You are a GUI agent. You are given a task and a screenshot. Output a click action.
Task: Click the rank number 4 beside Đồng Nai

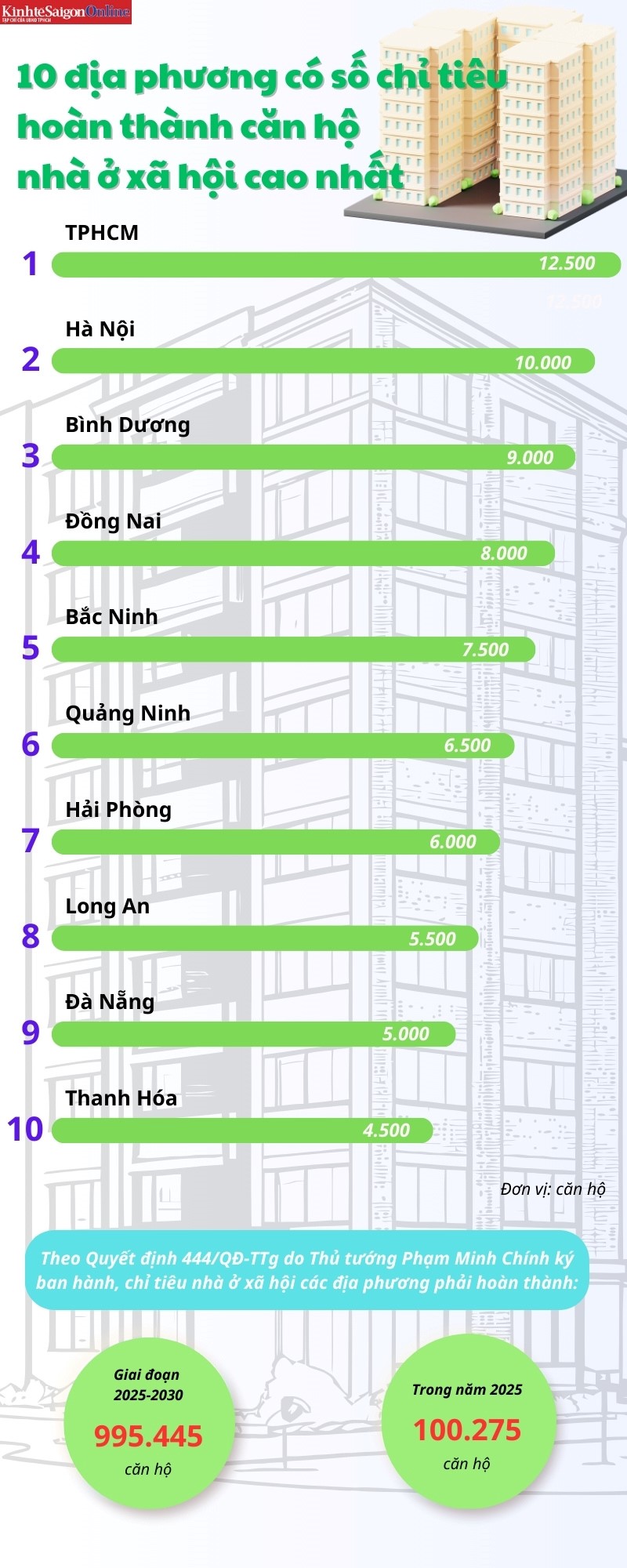coord(31,553)
